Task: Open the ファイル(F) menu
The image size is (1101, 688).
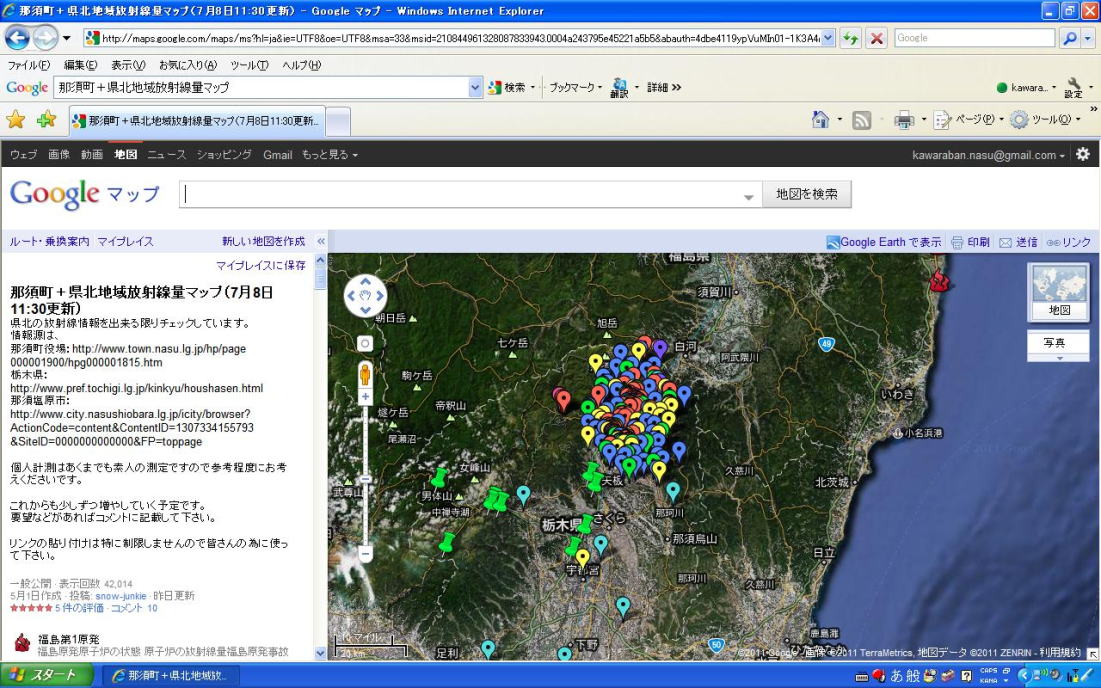Action: point(29,65)
